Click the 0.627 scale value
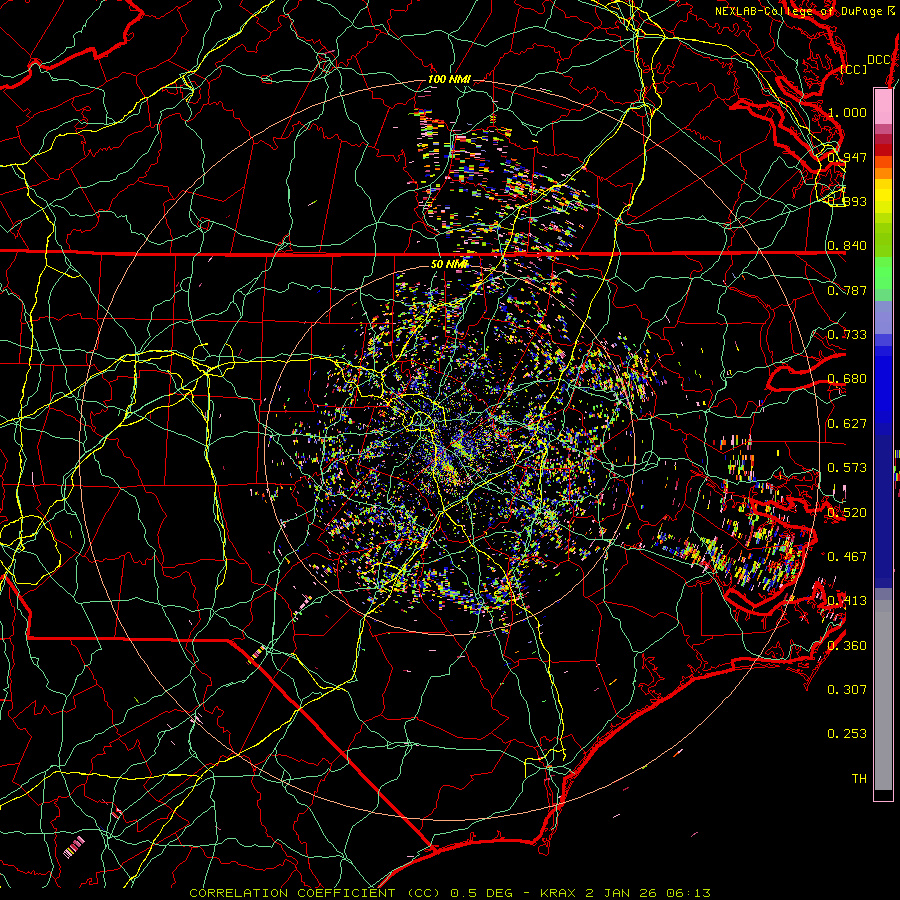This screenshot has height=900, width=900. click(x=847, y=424)
